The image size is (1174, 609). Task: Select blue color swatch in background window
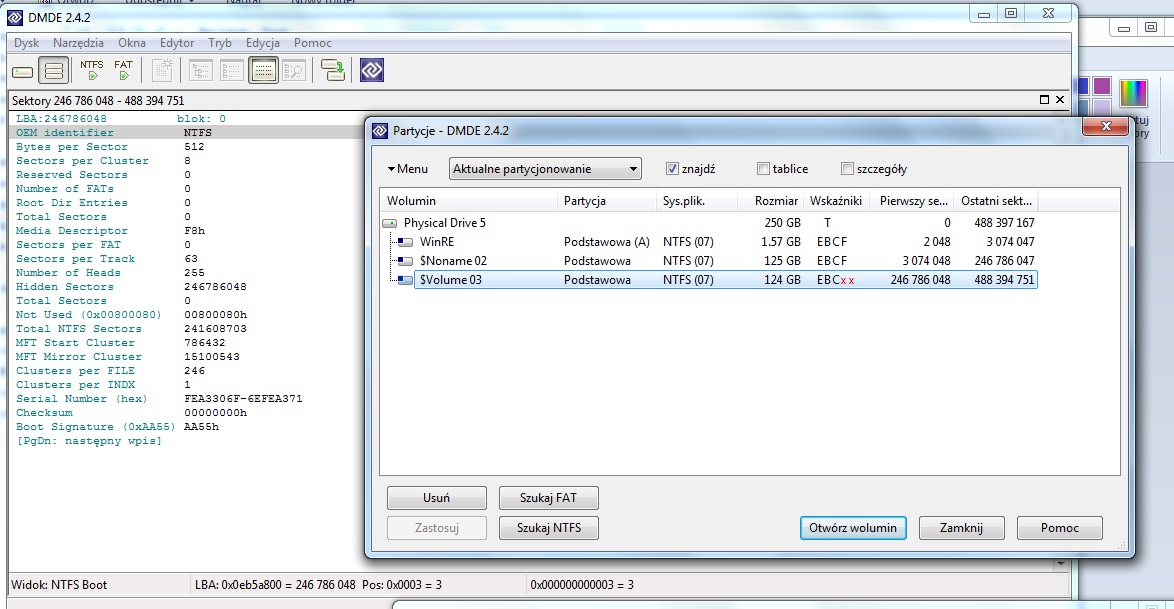pos(1083,86)
